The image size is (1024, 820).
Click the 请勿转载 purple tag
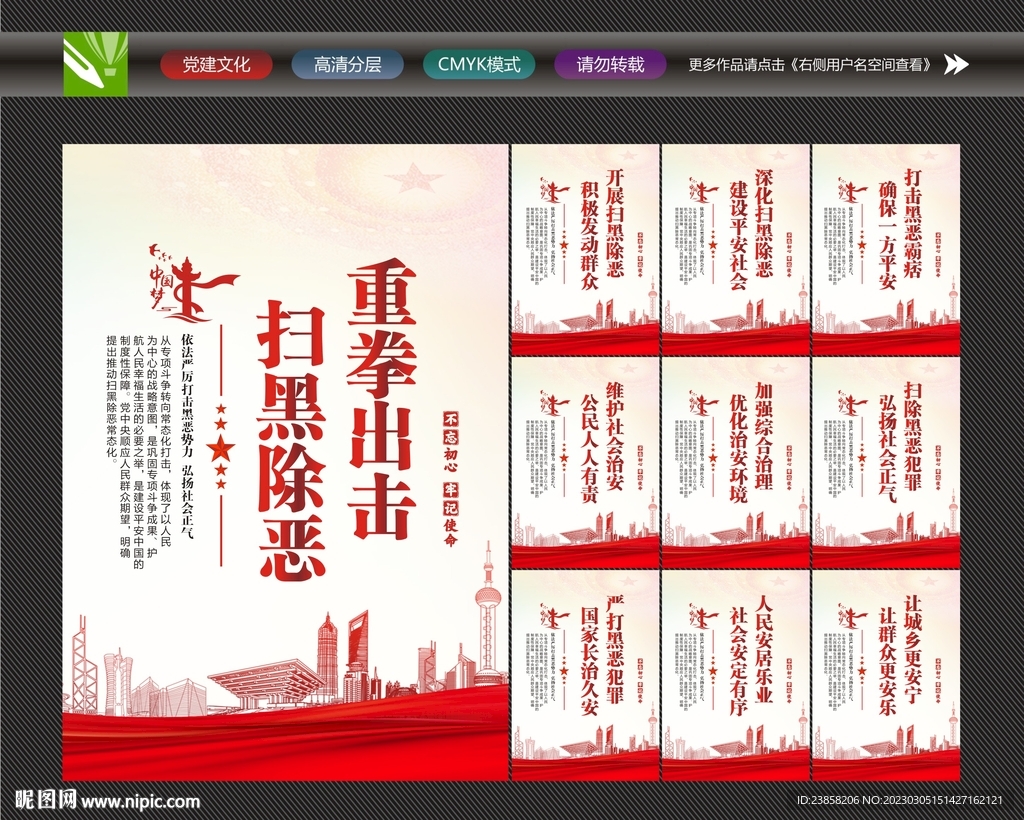tap(611, 64)
